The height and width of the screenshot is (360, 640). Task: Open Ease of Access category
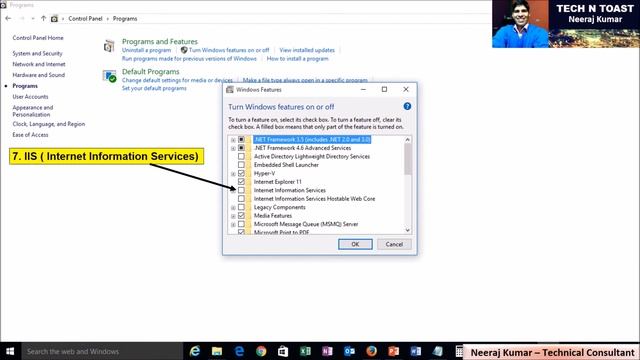[x=30, y=135]
